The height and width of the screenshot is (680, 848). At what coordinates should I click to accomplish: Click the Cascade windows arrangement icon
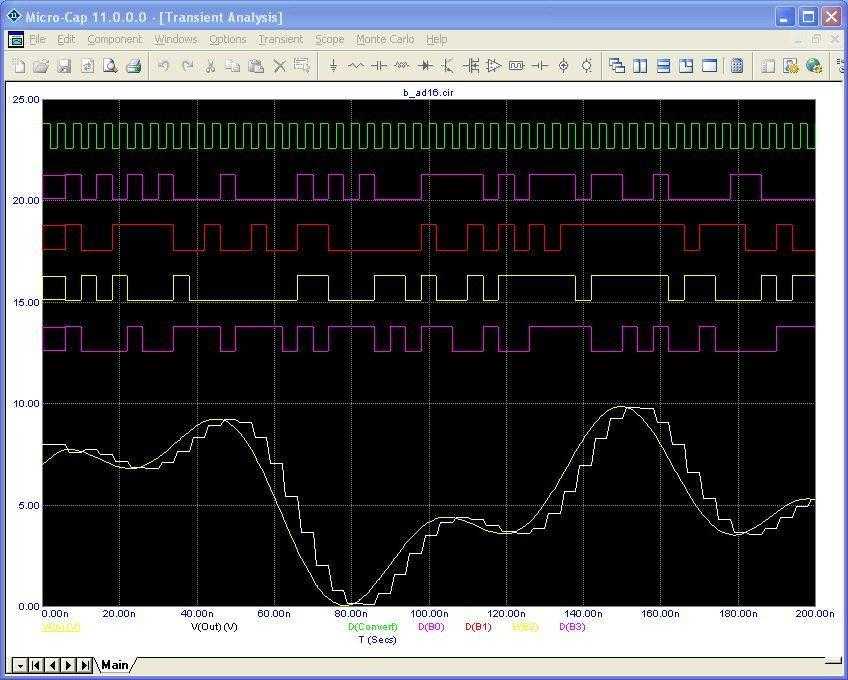coord(618,66)
